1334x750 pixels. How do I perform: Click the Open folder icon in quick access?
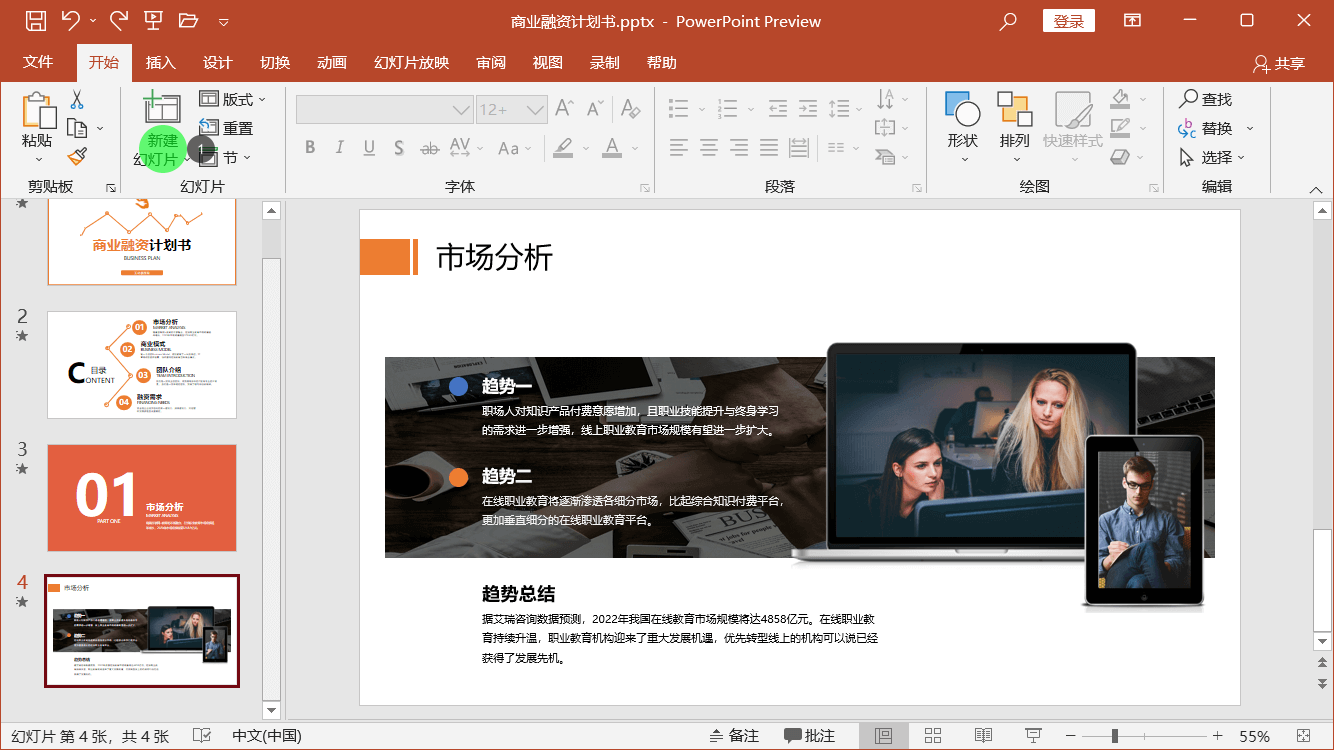188,20
